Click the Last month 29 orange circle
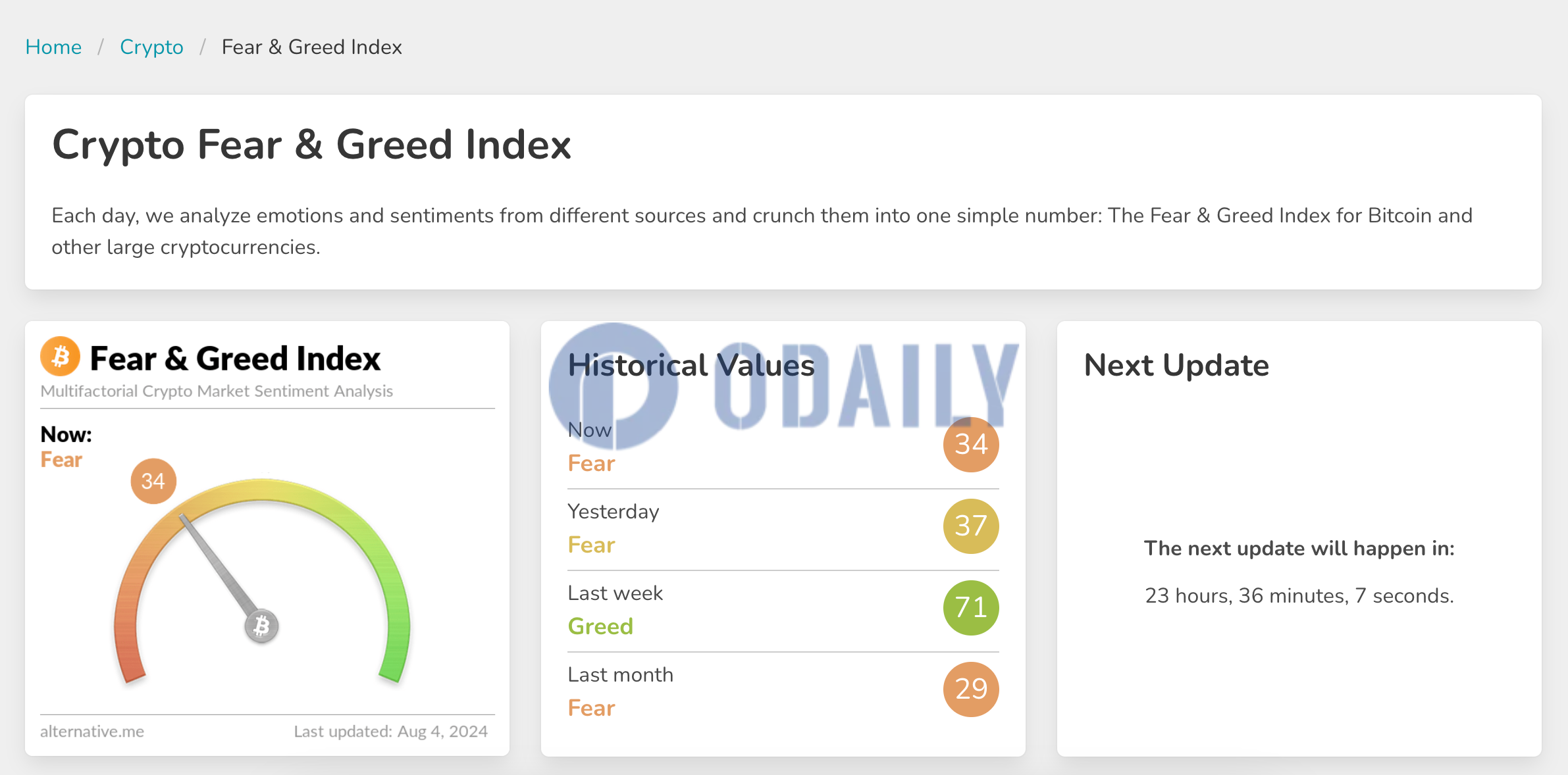This screenshot has width=1568, height=775. click(971, 689)
